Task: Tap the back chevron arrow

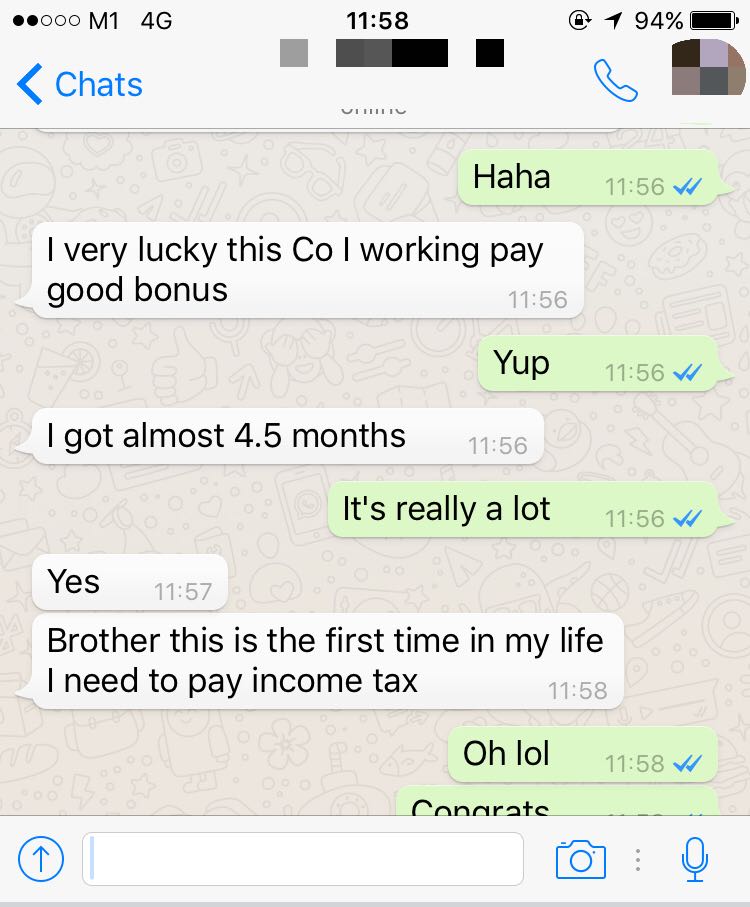Action: point(29,84)
